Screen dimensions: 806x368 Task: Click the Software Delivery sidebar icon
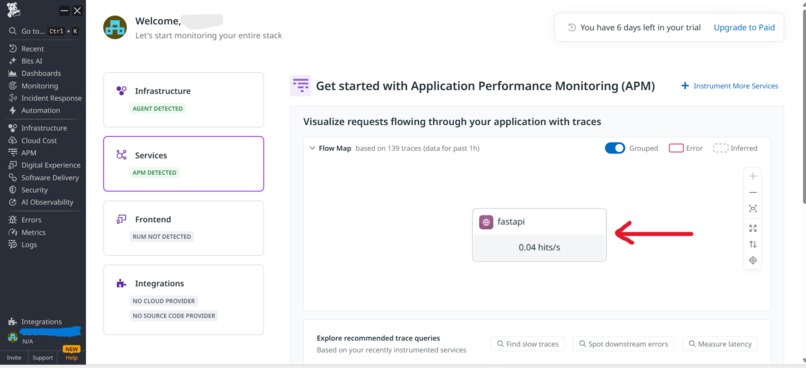(x=13, y=177)
